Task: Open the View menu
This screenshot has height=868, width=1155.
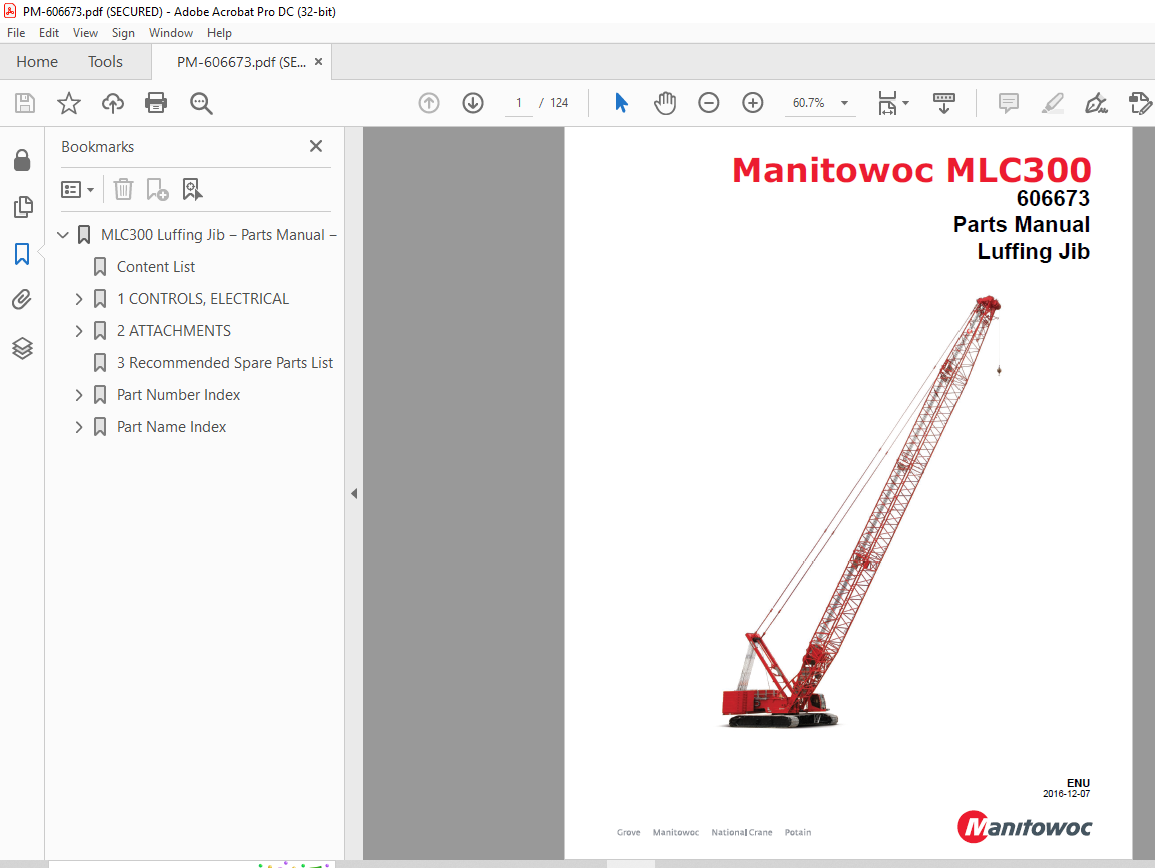Action: pyautogui.click(x=85, y=33)
